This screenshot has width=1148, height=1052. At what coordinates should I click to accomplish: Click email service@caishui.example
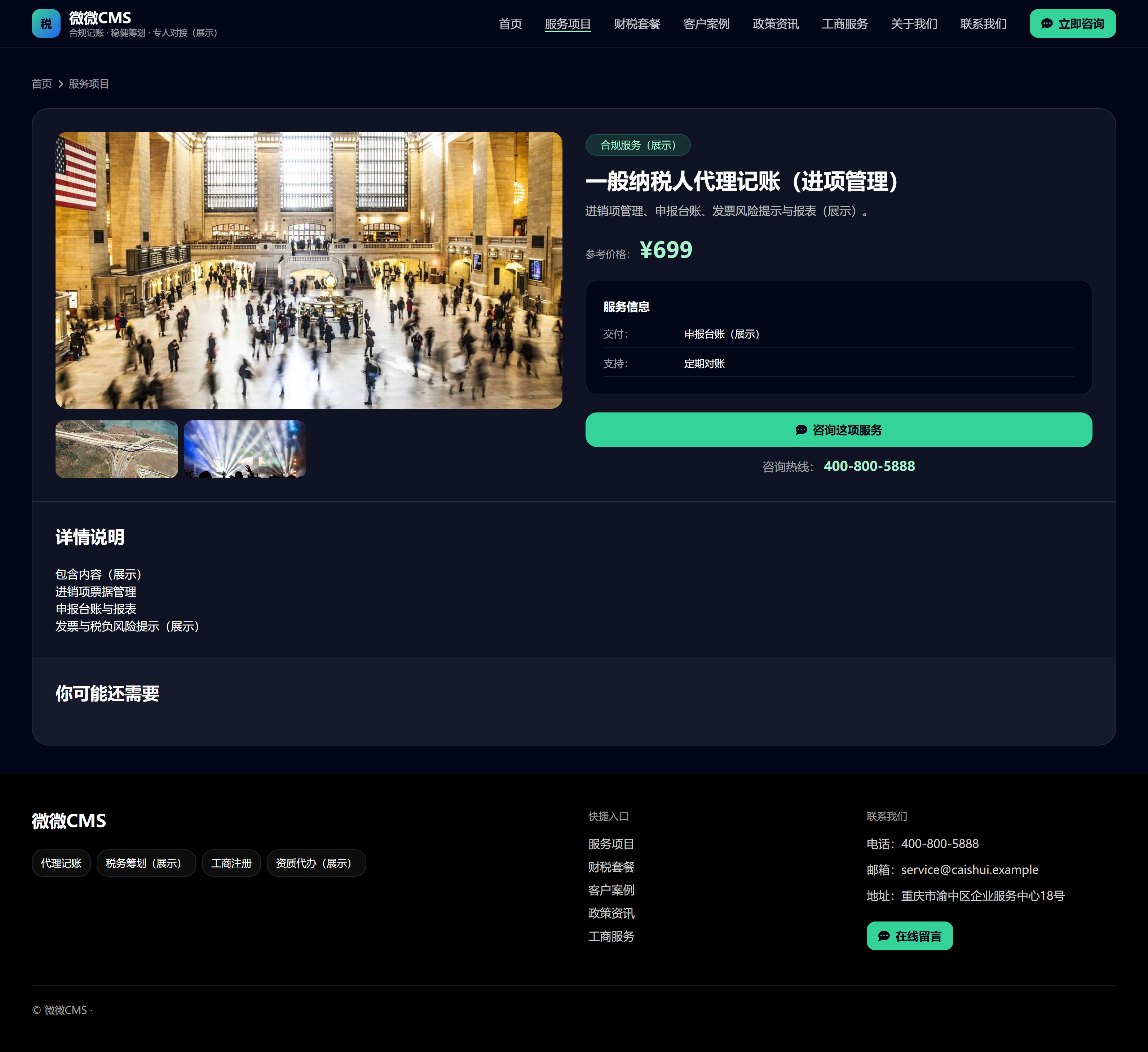[x=969, y=870]
